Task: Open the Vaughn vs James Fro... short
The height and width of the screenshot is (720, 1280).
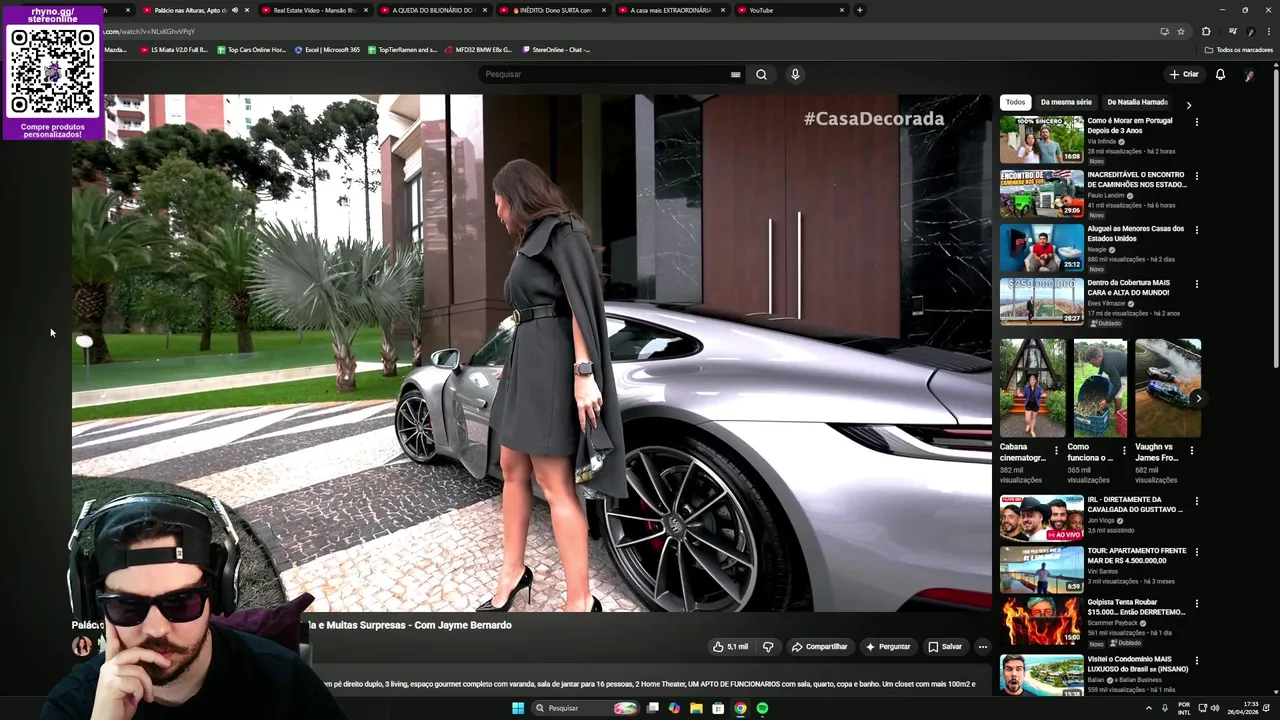Action: [1167, 388]
